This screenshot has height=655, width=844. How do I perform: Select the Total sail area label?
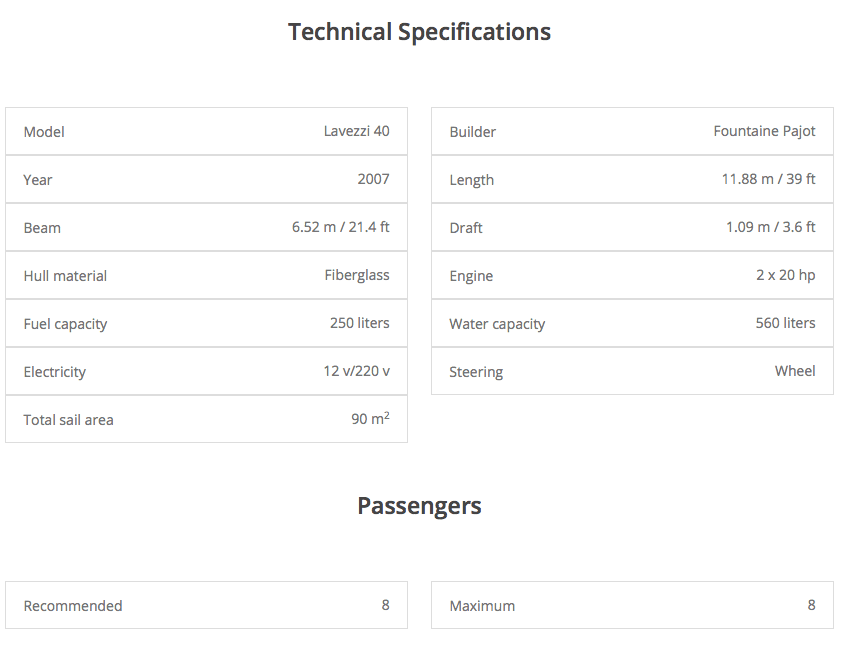(x=68, y=420)
